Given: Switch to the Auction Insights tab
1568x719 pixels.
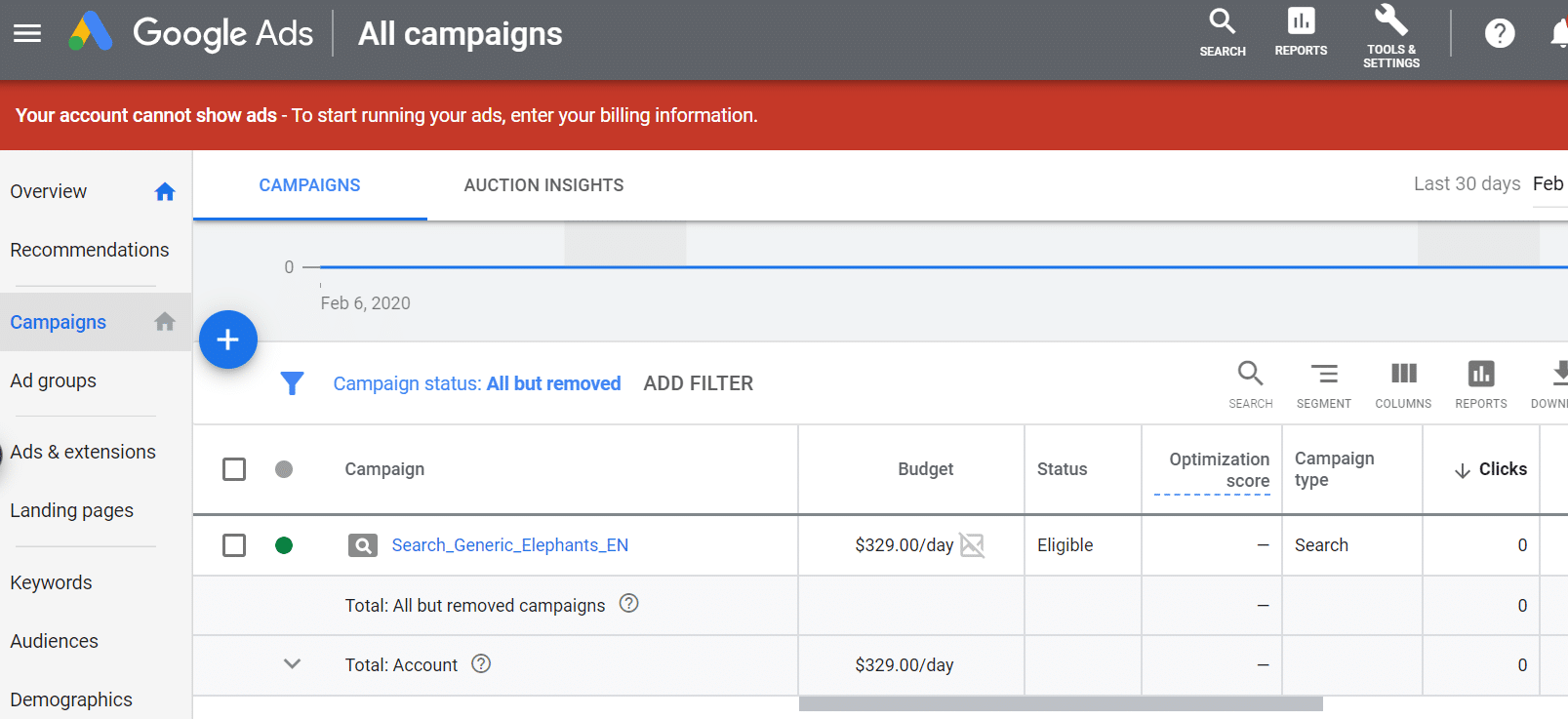Looking at the screenshot, I should point(543,185).
